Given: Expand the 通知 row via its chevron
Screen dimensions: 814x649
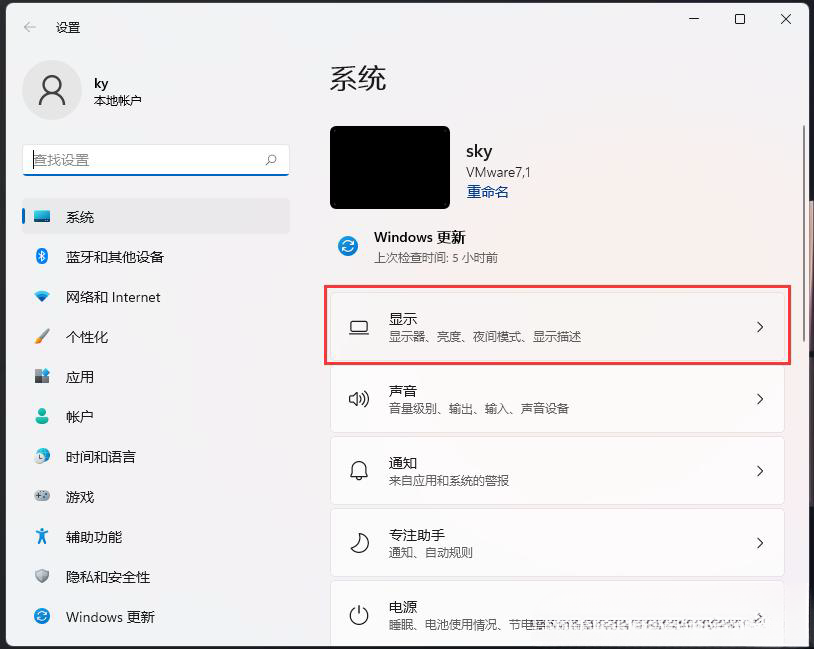Looking at the screenshot, I should pyautogui.click(x=760, y=471).
